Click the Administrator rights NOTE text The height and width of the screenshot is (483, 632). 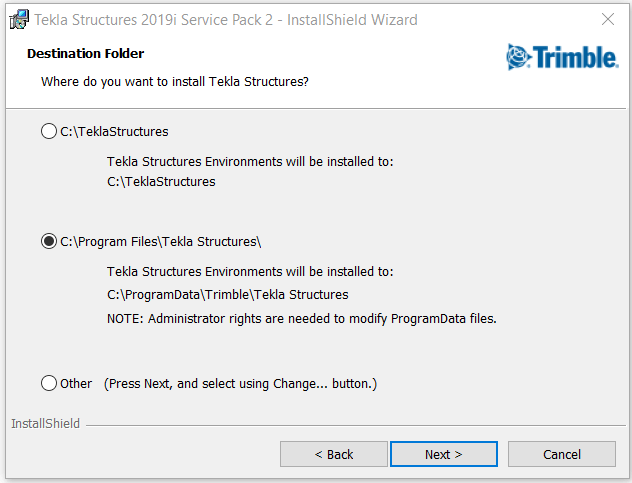pyautogui.click(x=301, y=319)
